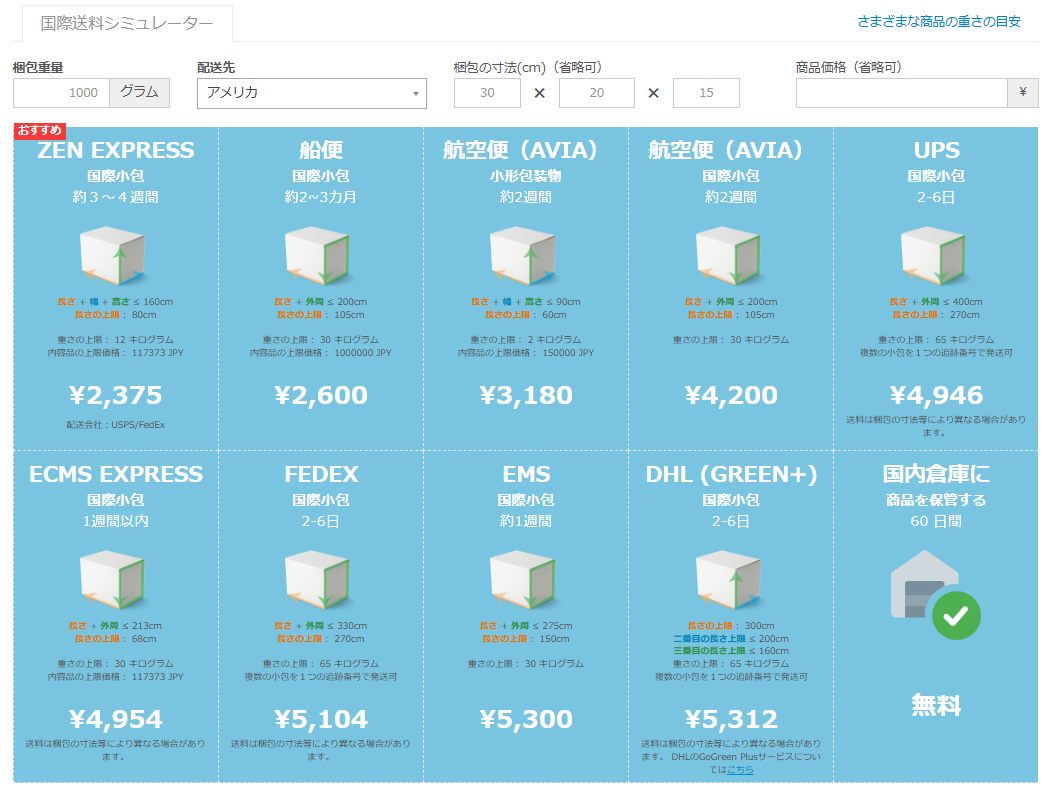Image resolution: width=1047 pixels, height=792 pixels.
Task: Click the red おすすめ badge
Action: click(39, 130)
